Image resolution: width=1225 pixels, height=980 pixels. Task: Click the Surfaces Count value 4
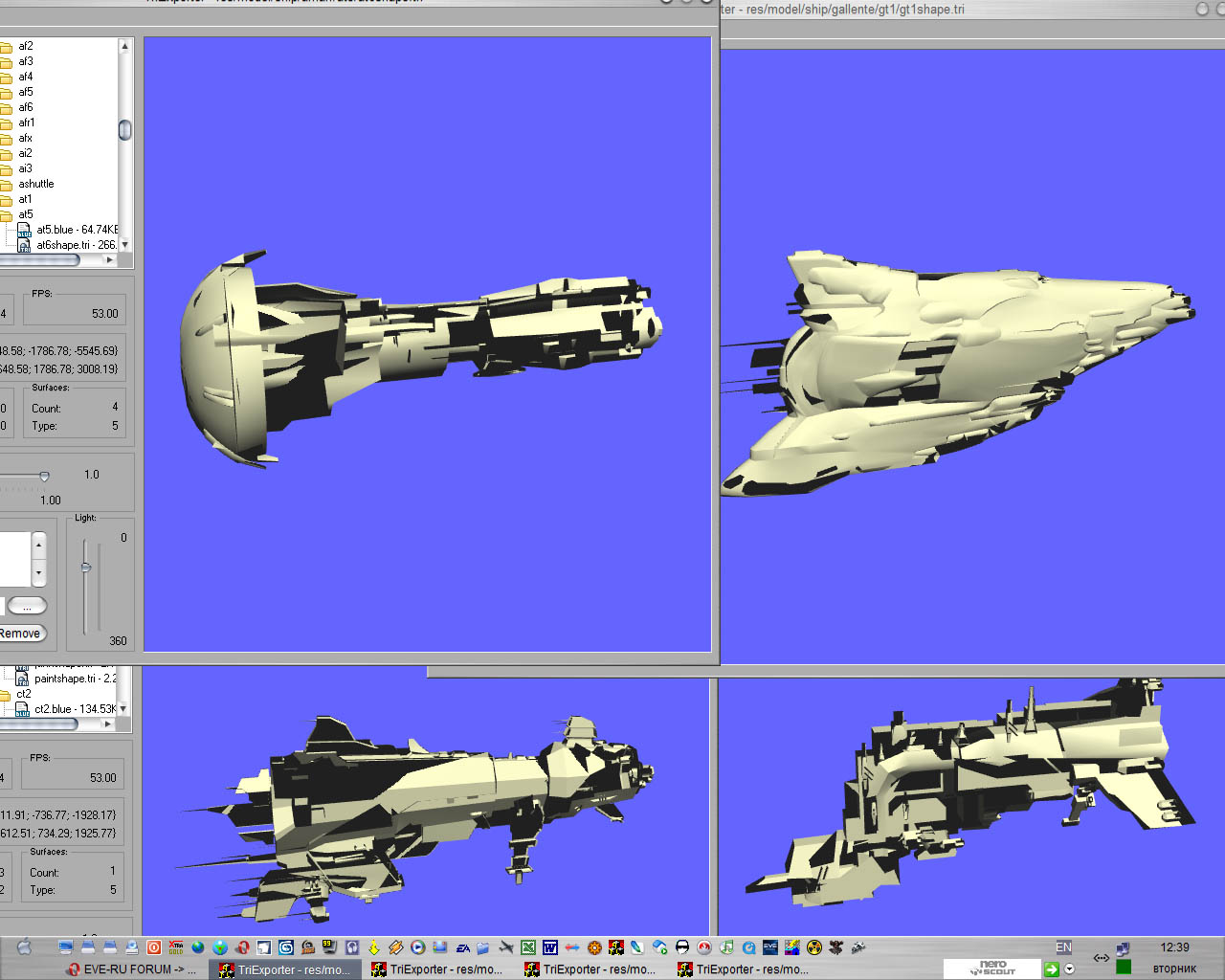(115, 408)
